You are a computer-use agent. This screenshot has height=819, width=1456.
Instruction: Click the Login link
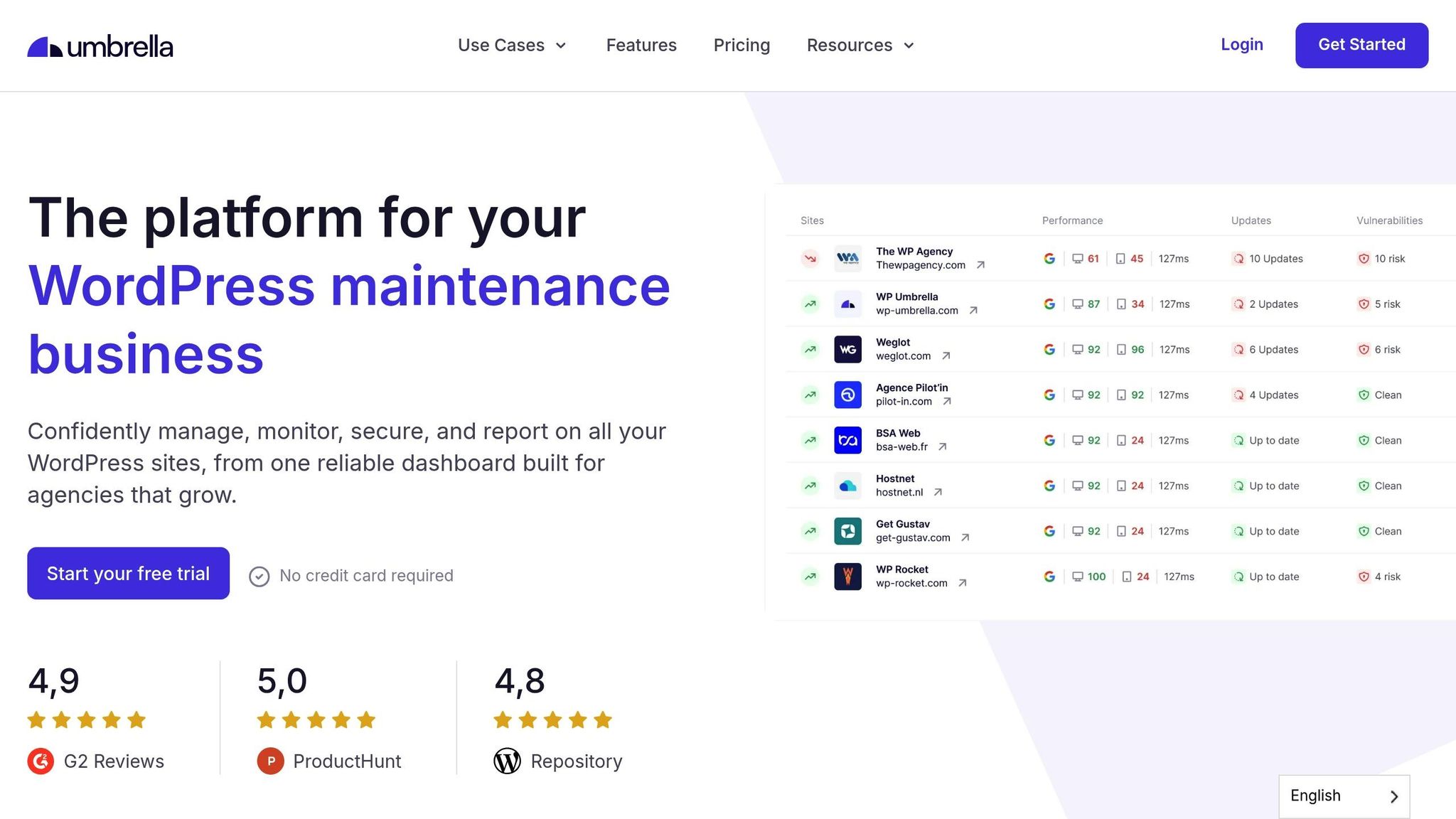[x=1241, y=45]
